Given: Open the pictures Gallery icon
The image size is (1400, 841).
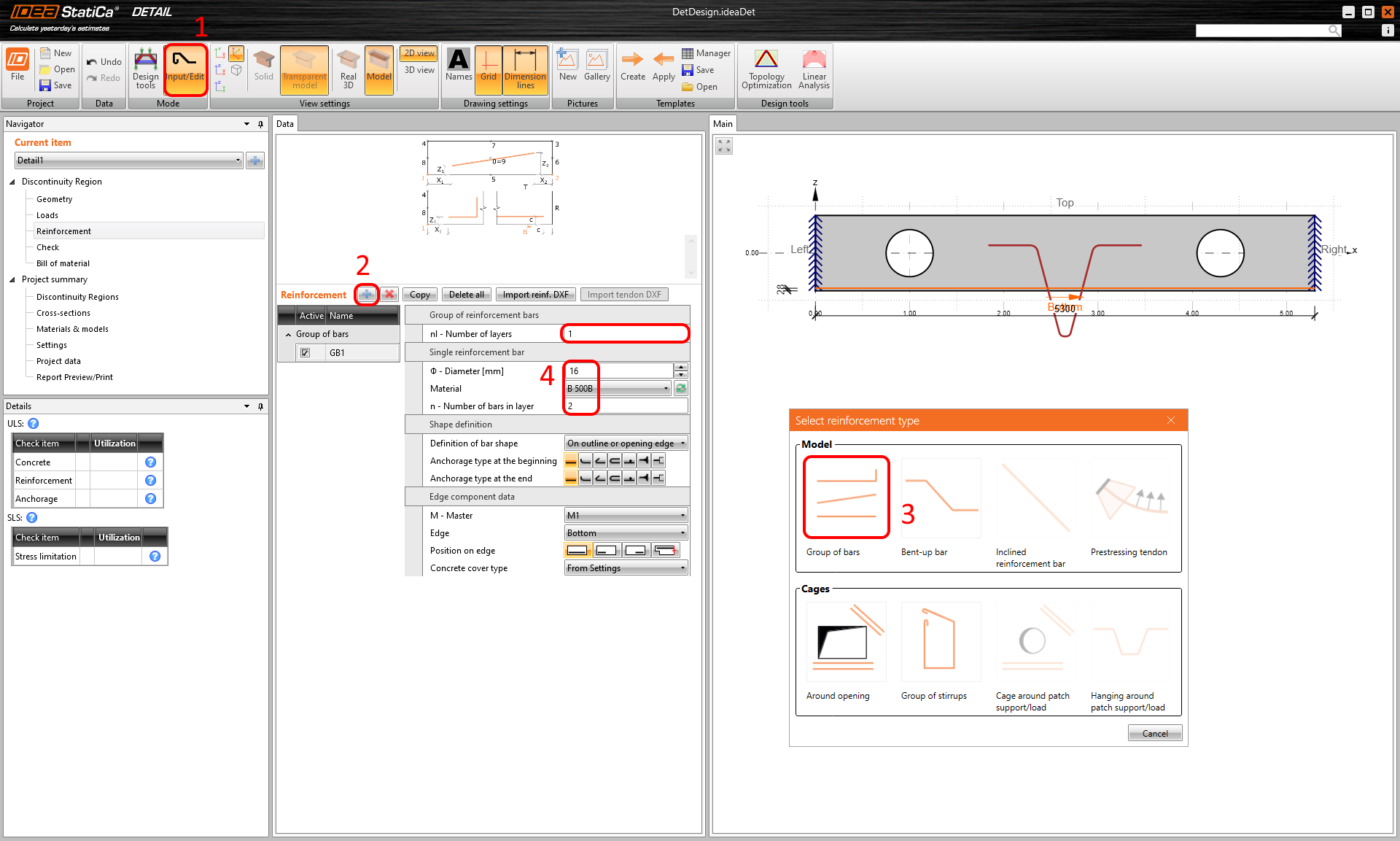Looking at the screenshot, I should click(596, 66).
